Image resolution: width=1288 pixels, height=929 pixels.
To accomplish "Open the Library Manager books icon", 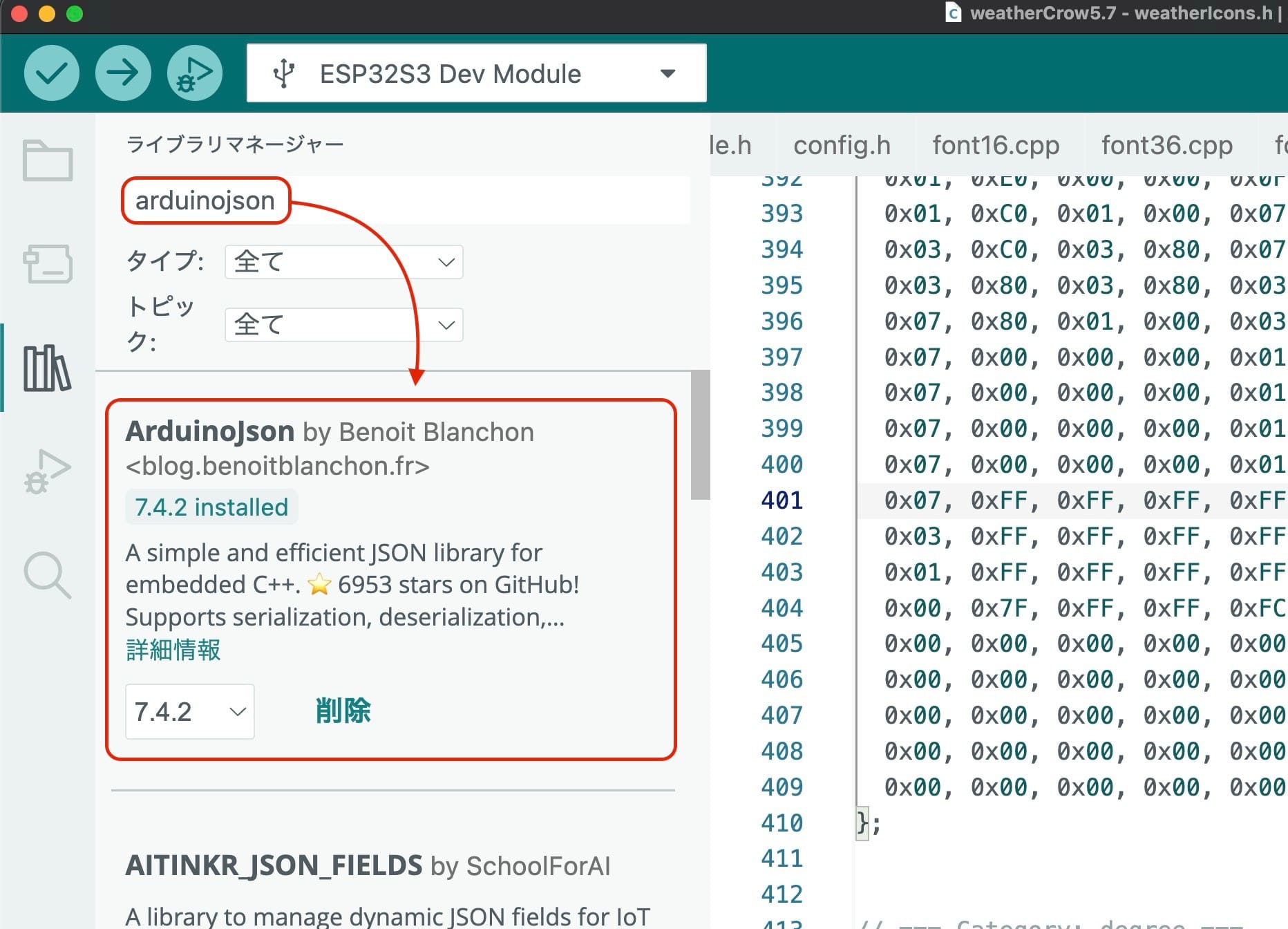I will click(47, 368).
